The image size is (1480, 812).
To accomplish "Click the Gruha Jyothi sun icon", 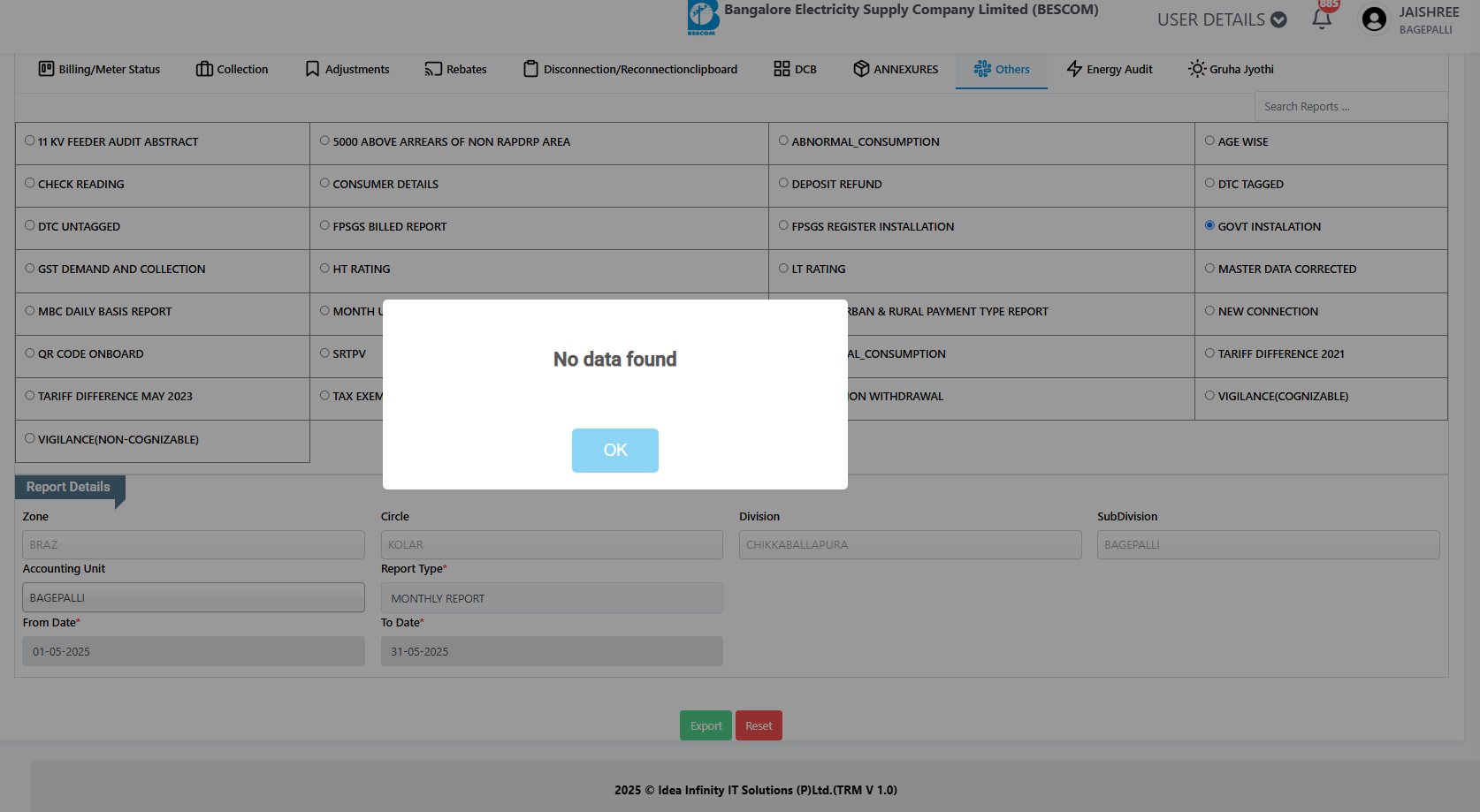I will coord(1197,69).
